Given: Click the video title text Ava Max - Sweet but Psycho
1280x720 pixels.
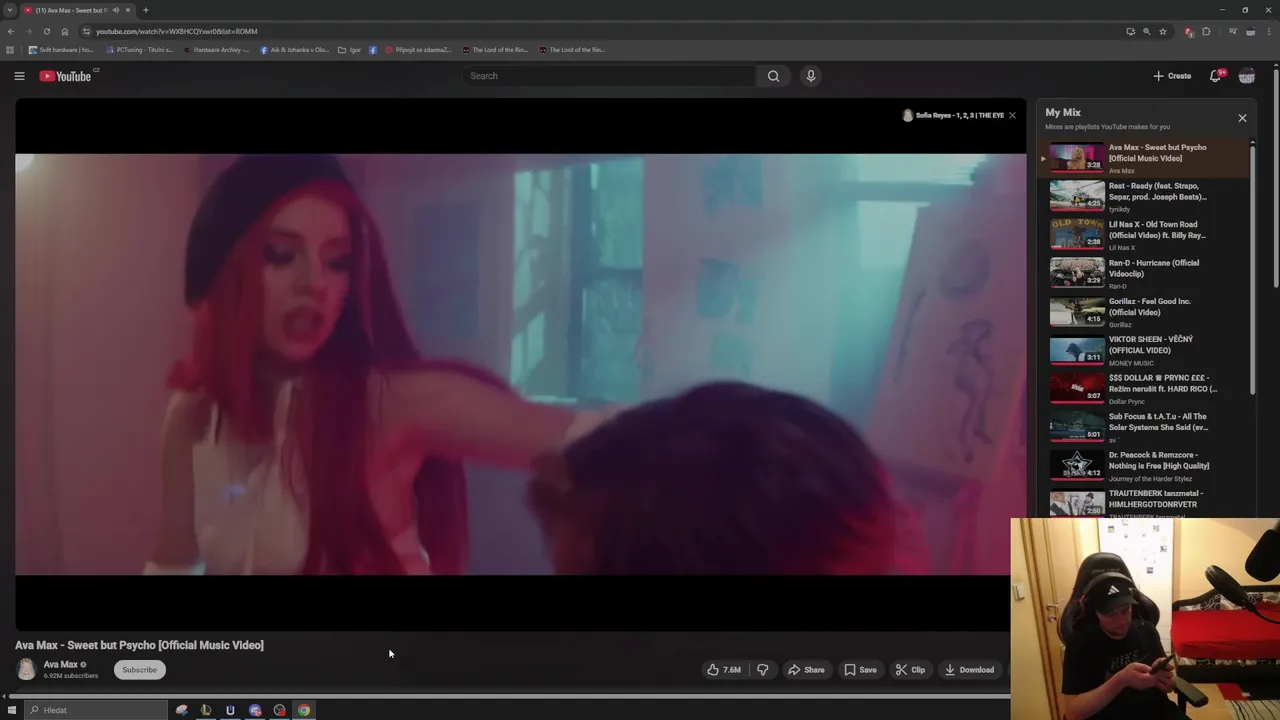Looking at the screenshot, I should (x=139, y=645).
